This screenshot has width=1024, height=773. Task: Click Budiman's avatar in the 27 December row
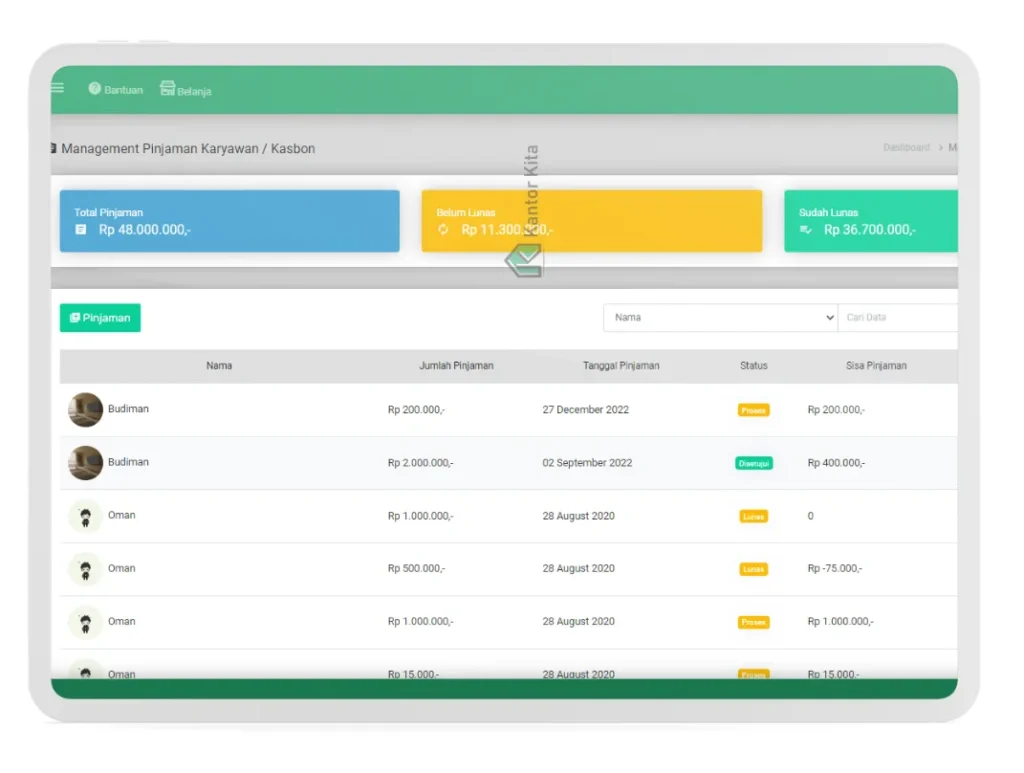[x=86, y=410]
